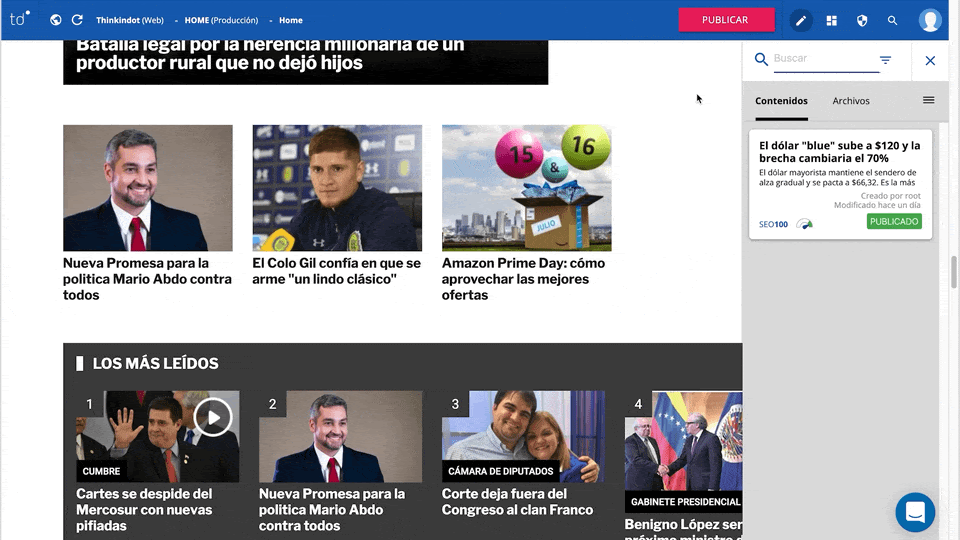
Task: Toggle the pencil edit mode icon
Action: pos(801,21)
